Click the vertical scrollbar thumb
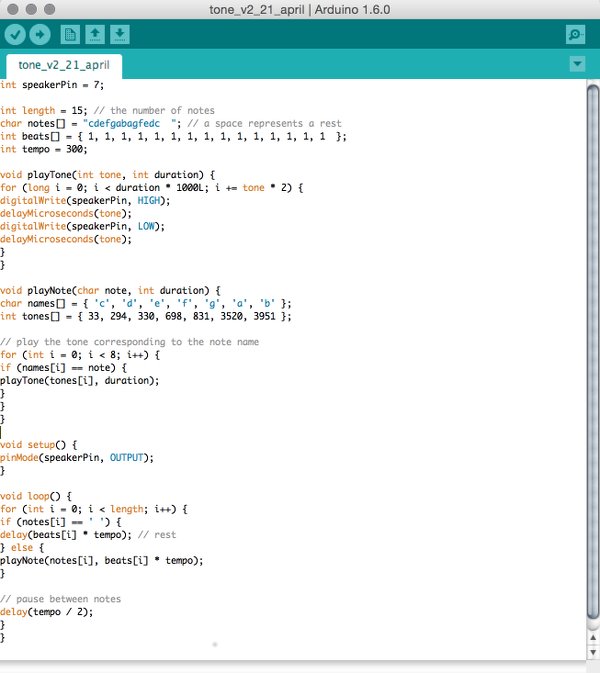 tap(593, 352)
